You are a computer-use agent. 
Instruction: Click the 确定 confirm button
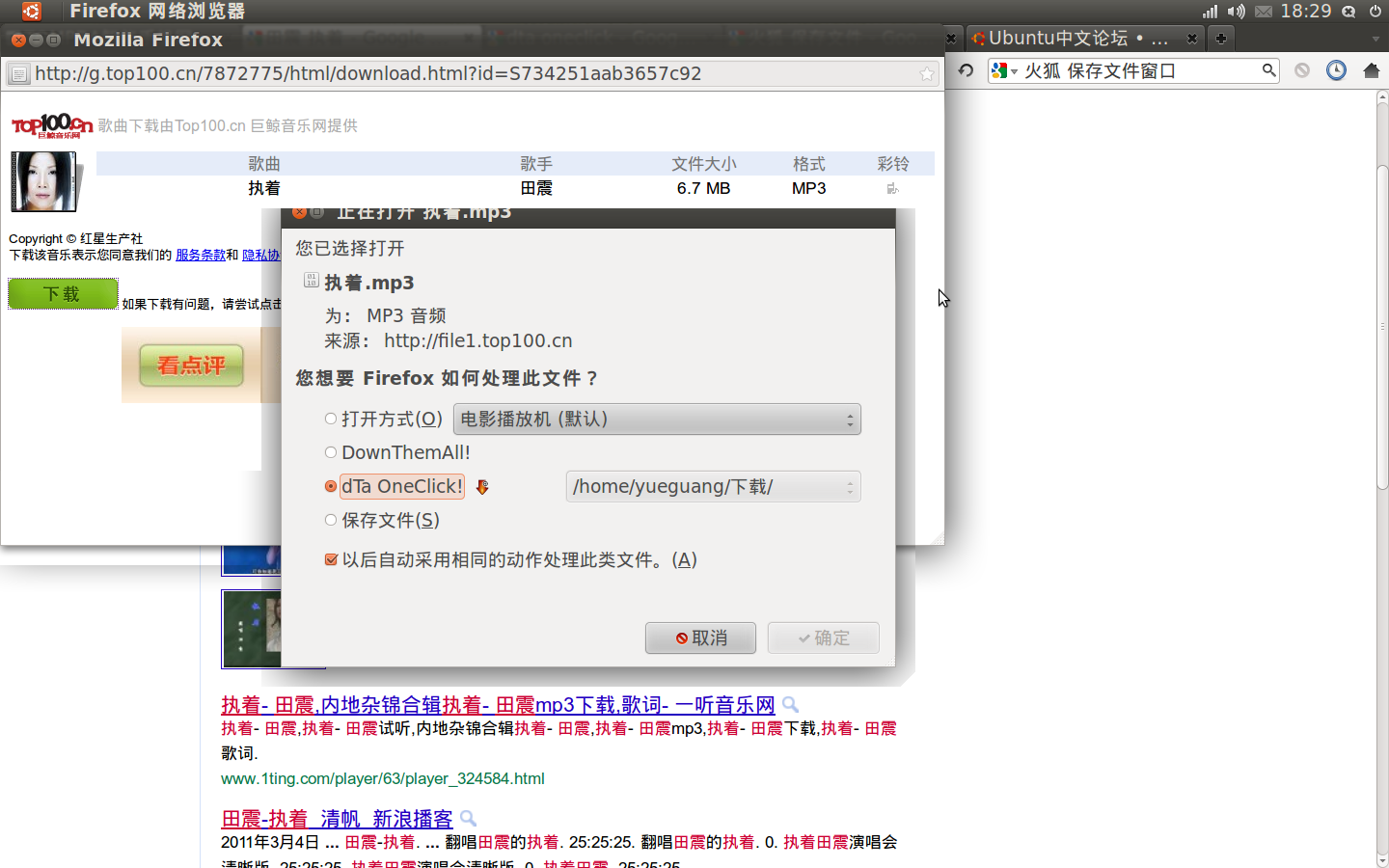coord(824,638)
